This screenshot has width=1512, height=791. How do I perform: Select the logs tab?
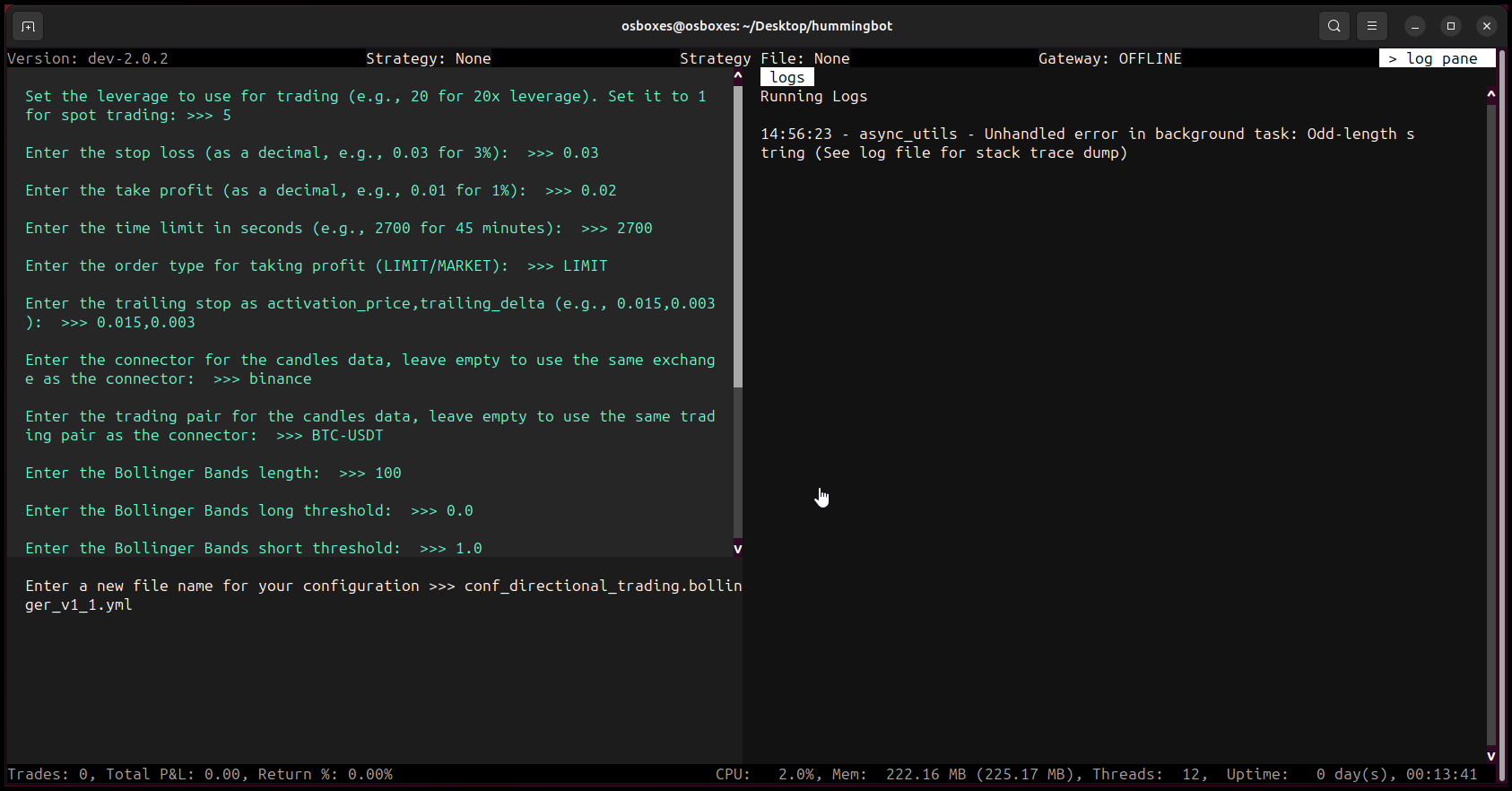pos(787,77)
